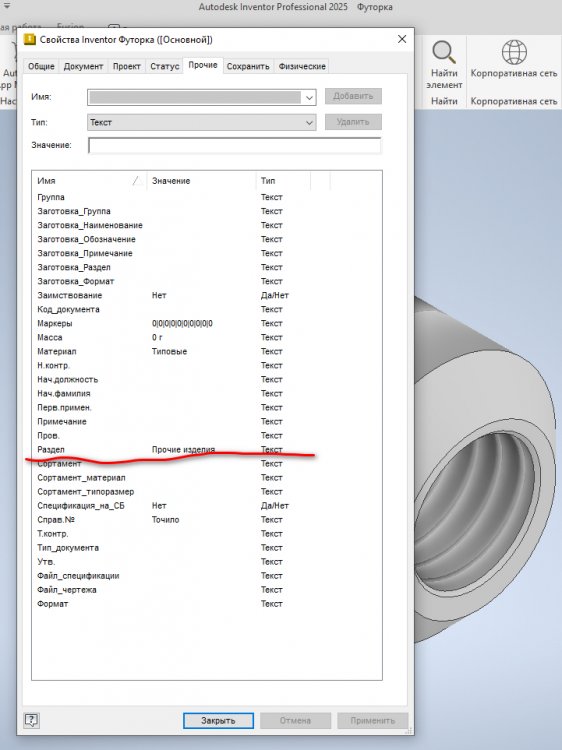Click into the Значение input field
This screenshot has width=562, height=750.
click(234, 145)
